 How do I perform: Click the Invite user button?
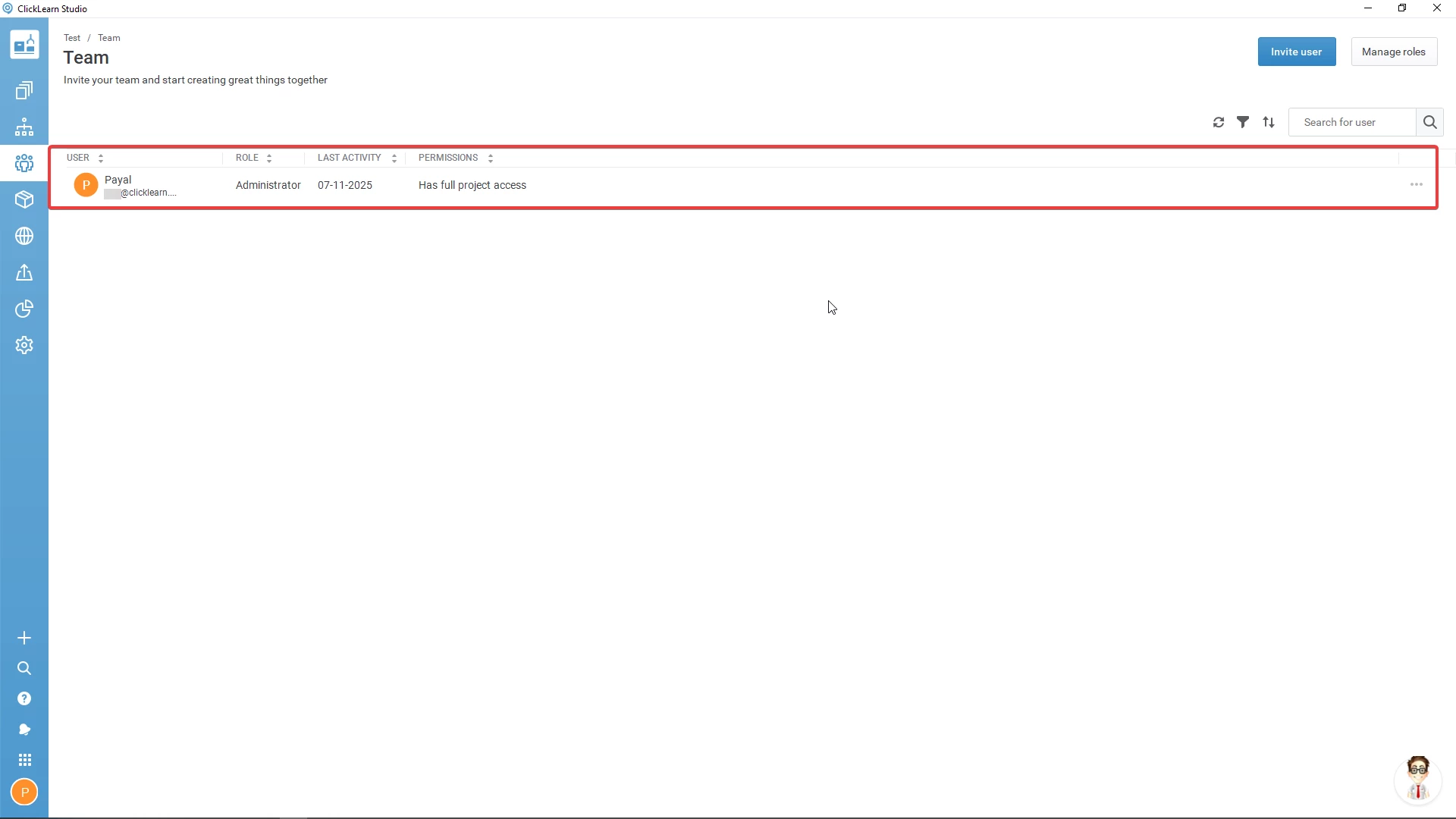point(1296,52)
